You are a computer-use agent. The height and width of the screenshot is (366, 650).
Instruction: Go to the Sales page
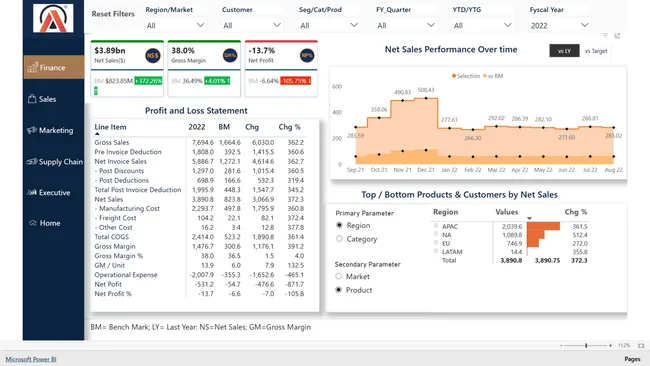click(x=53, y=99)
